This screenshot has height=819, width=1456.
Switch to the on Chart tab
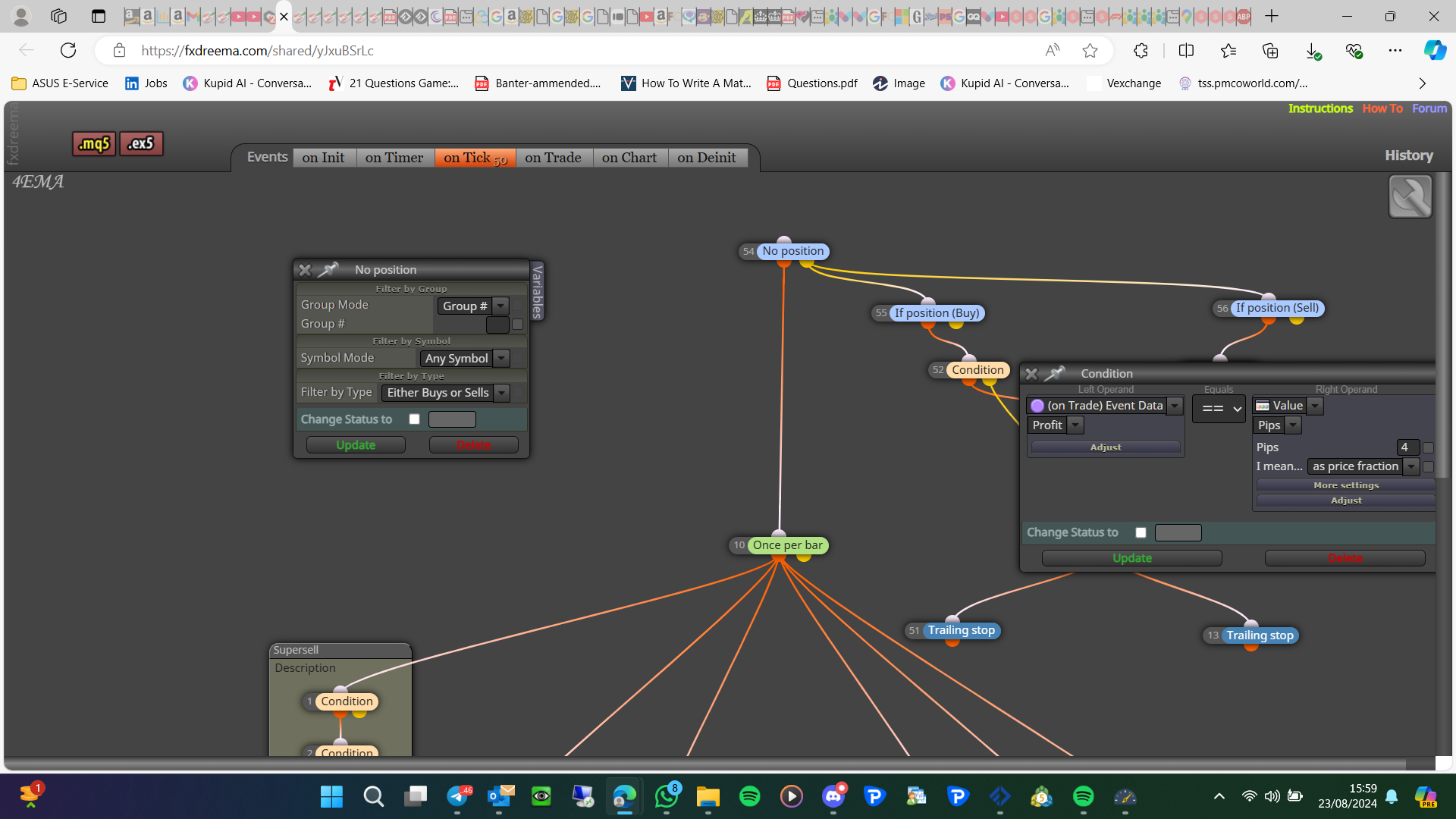(x=629, y=157)
